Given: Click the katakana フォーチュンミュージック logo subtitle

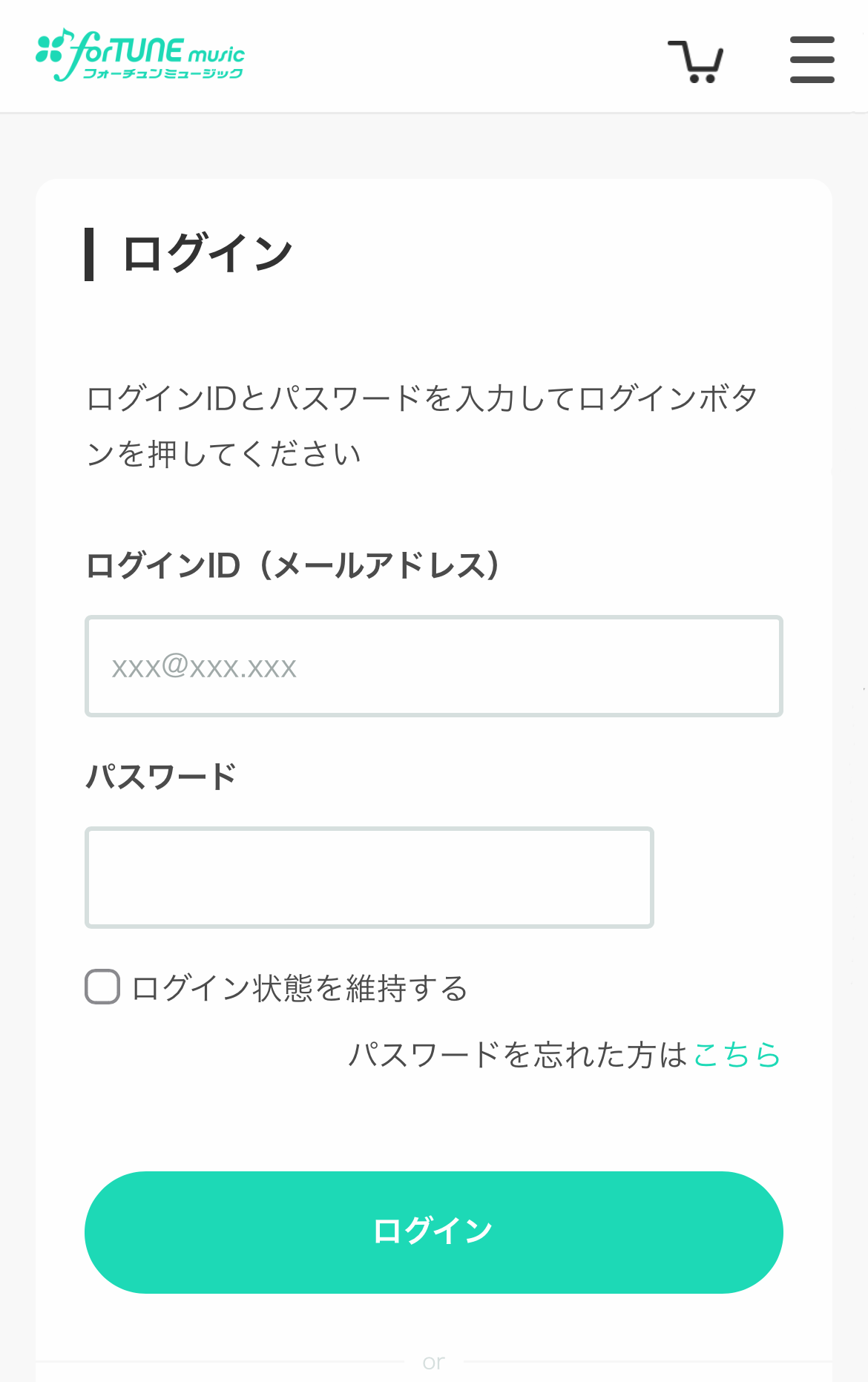Looking at the screenshot, I should [163, 73].
